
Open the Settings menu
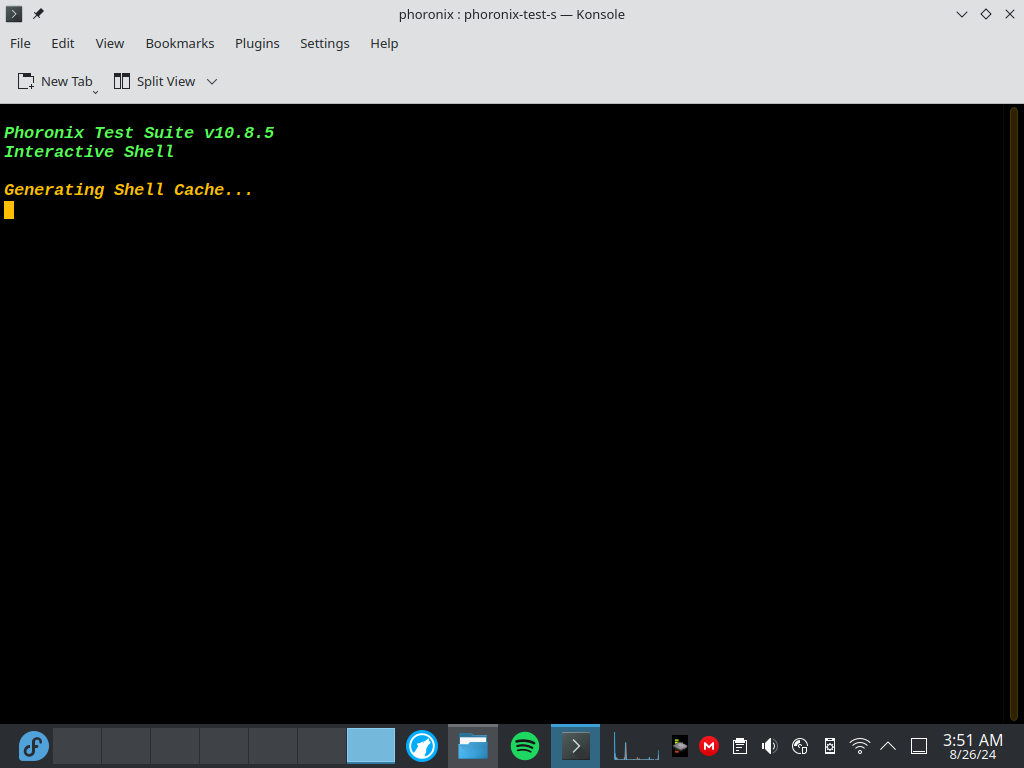point(325,43)
